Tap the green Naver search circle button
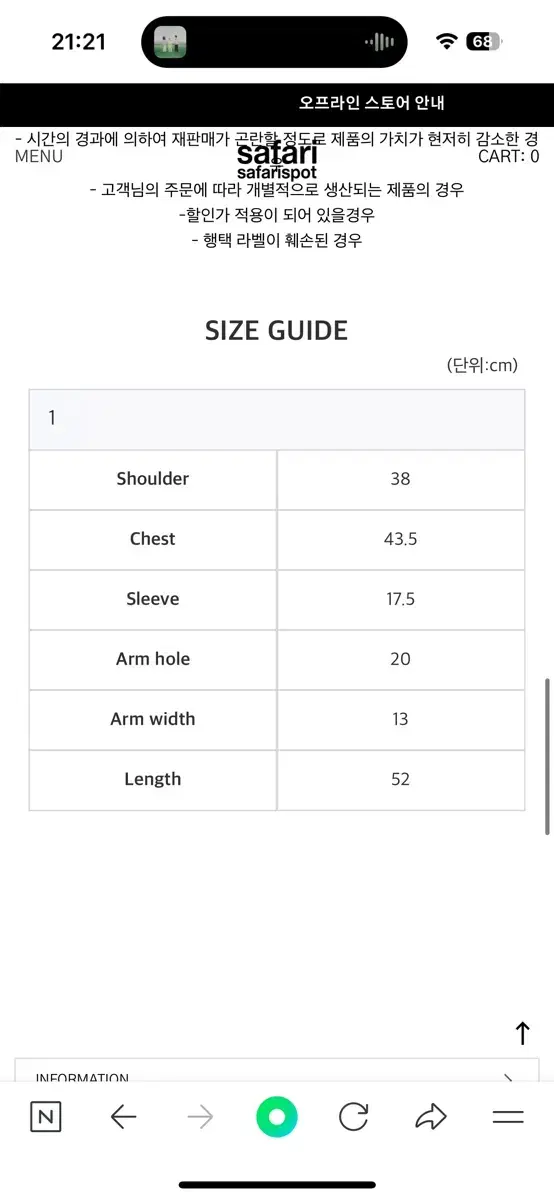Viewport: 554px width, 1200px height. pos(277,1117)
